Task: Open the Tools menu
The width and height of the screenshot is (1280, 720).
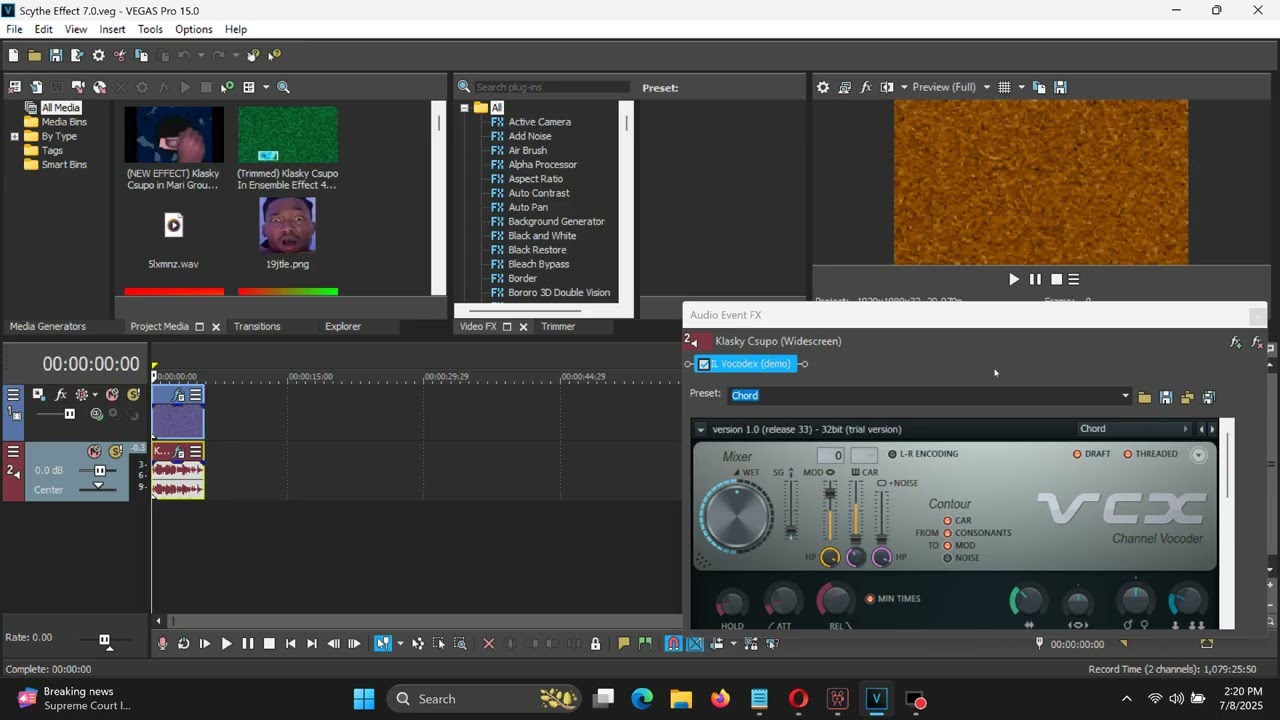Action: tap(150, 29)
